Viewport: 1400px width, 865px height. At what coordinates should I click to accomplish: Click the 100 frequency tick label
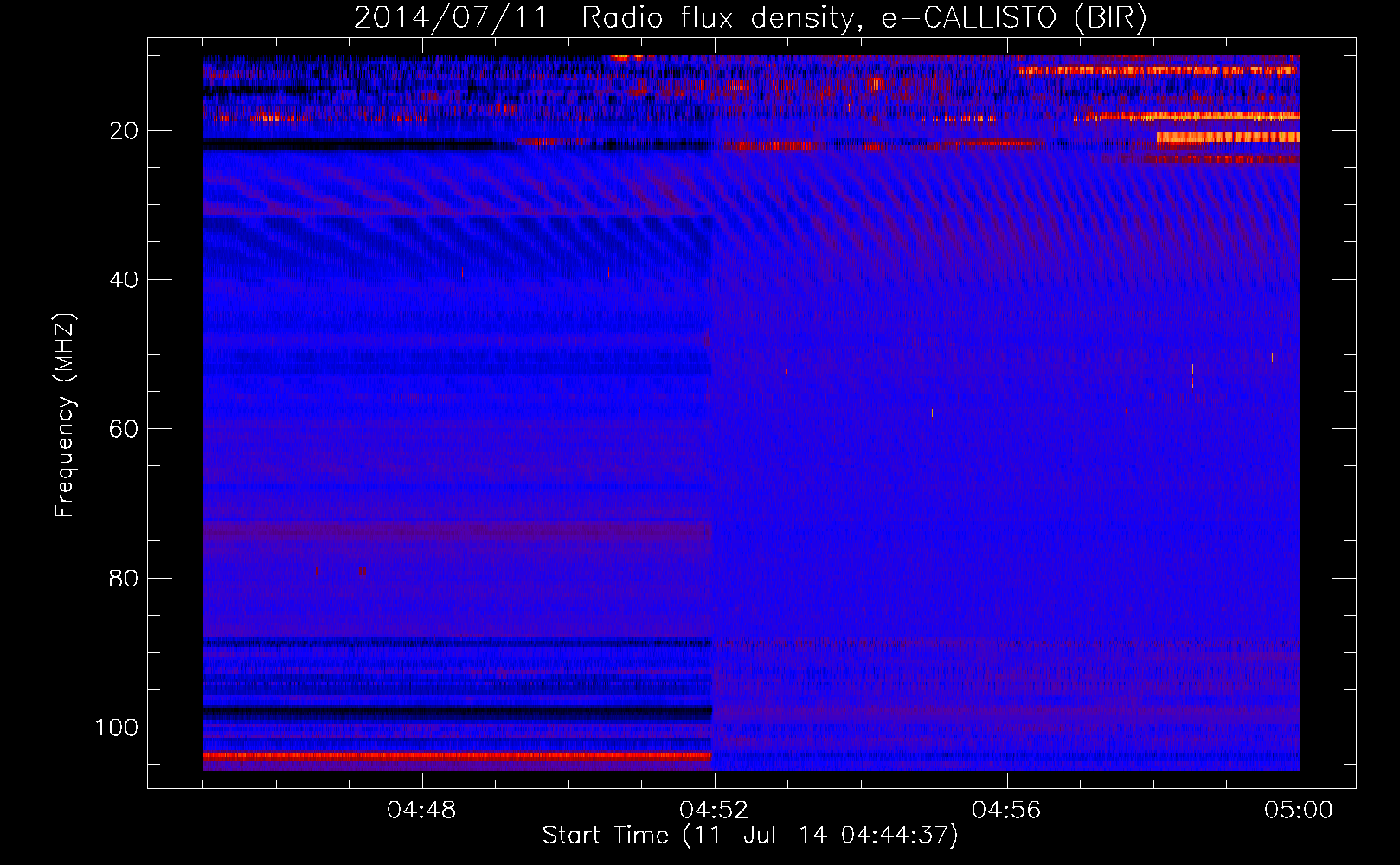117,727
